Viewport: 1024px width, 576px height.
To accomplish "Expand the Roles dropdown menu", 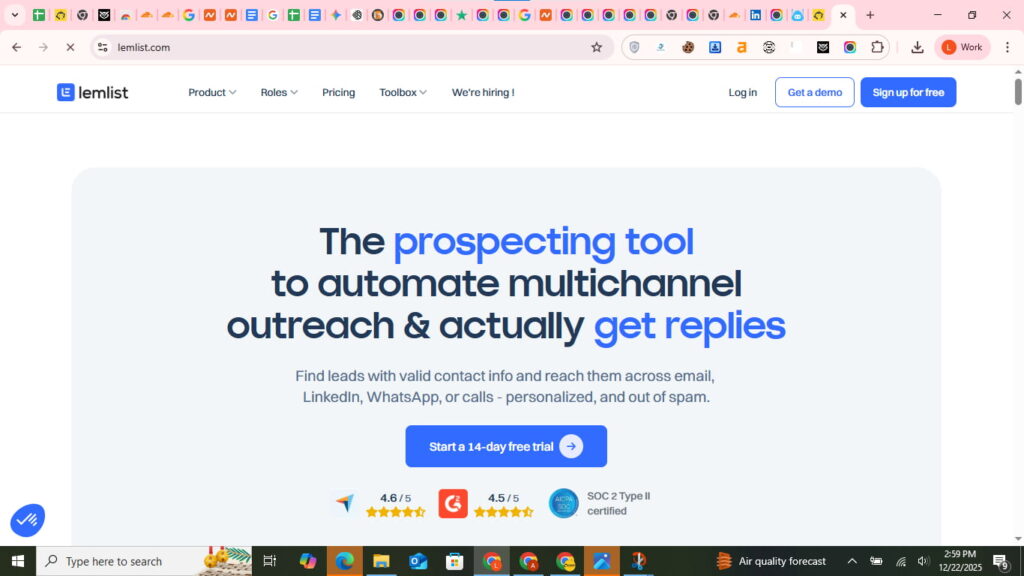I will point(279,92).
